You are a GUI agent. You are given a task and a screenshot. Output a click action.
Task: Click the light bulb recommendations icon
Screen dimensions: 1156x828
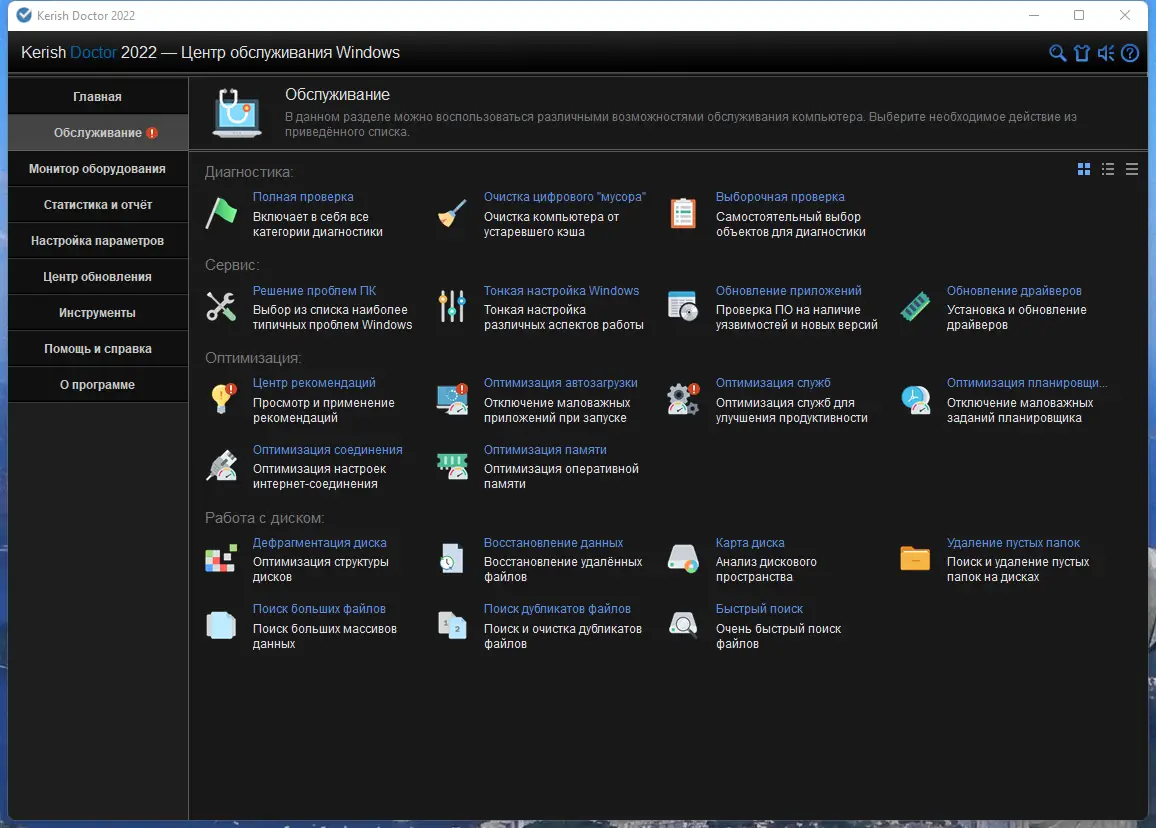coord(223,399)
